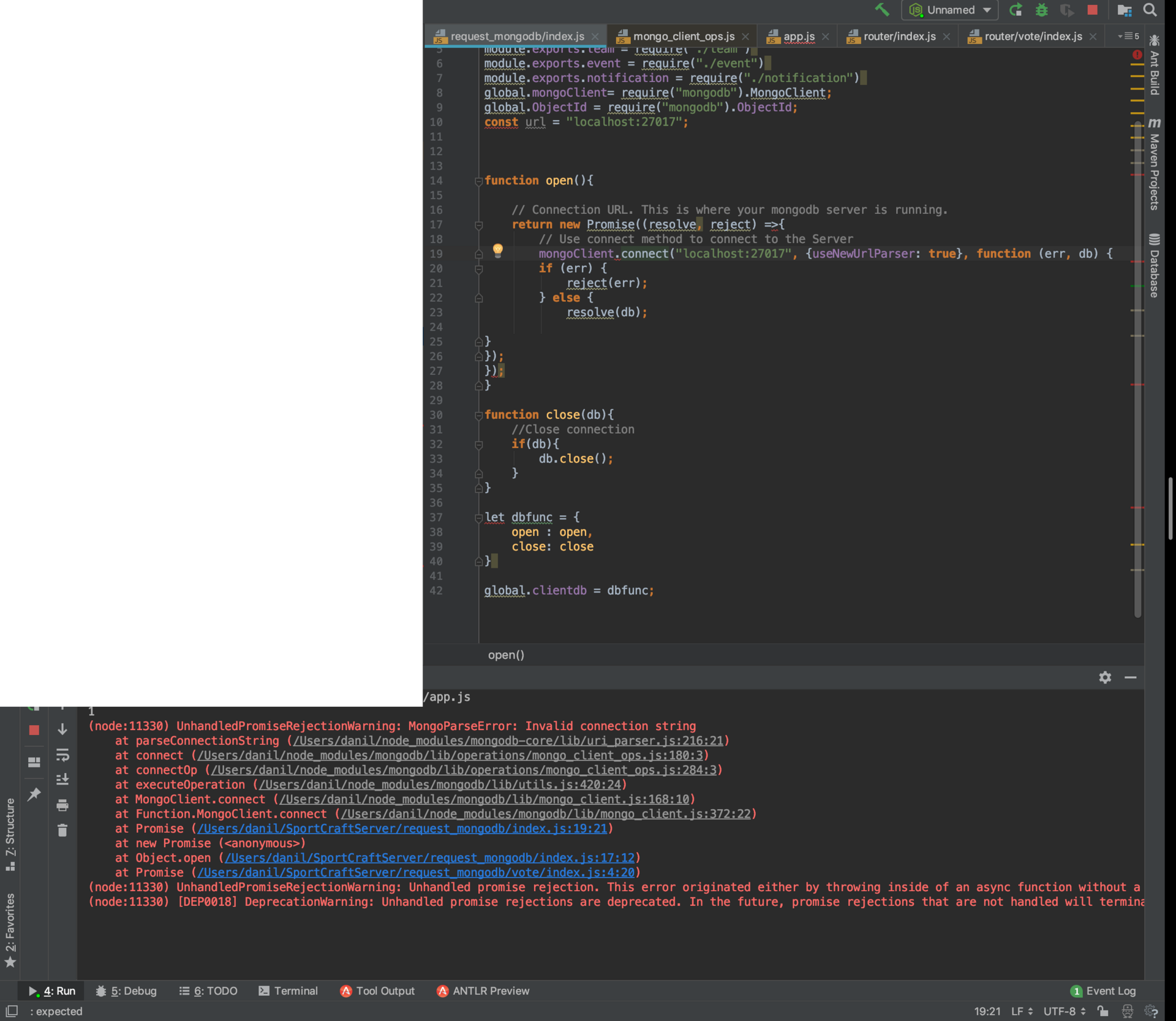1176x1021 pixels.
Task: Collapse the function close(db) fold marker
Action: [479, 415]
